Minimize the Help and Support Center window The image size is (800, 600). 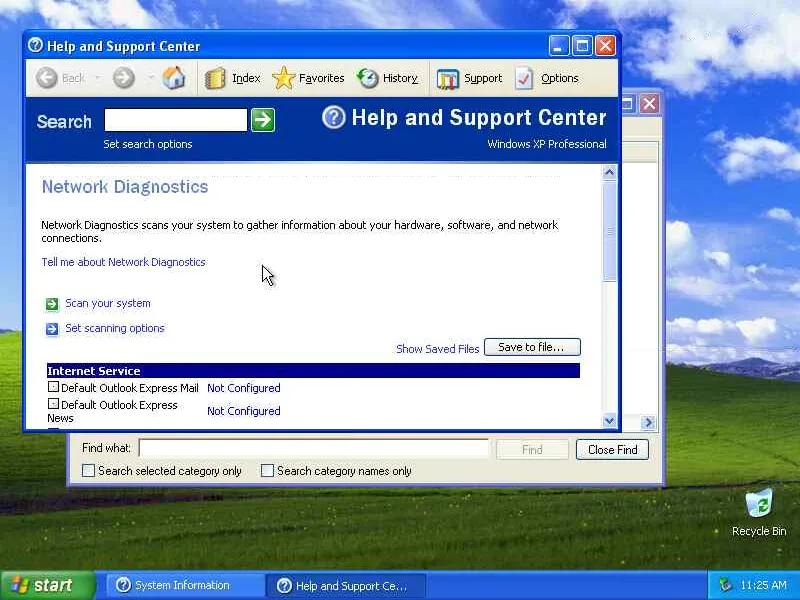[x=559, y=46]
